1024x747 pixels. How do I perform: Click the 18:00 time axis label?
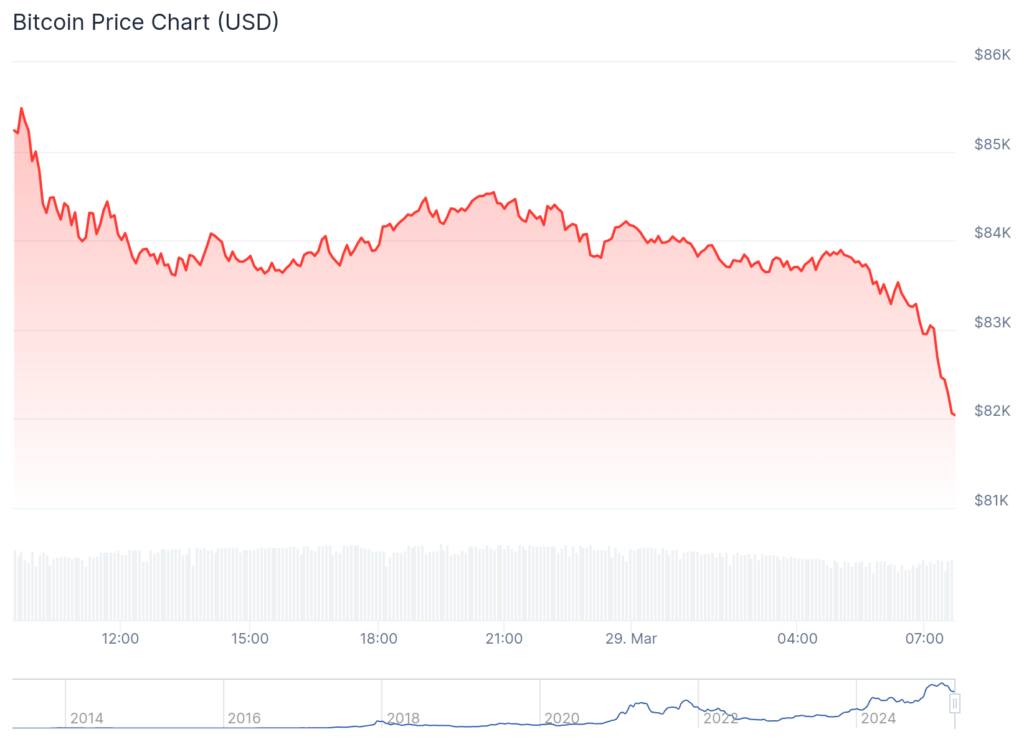point(378,638)
